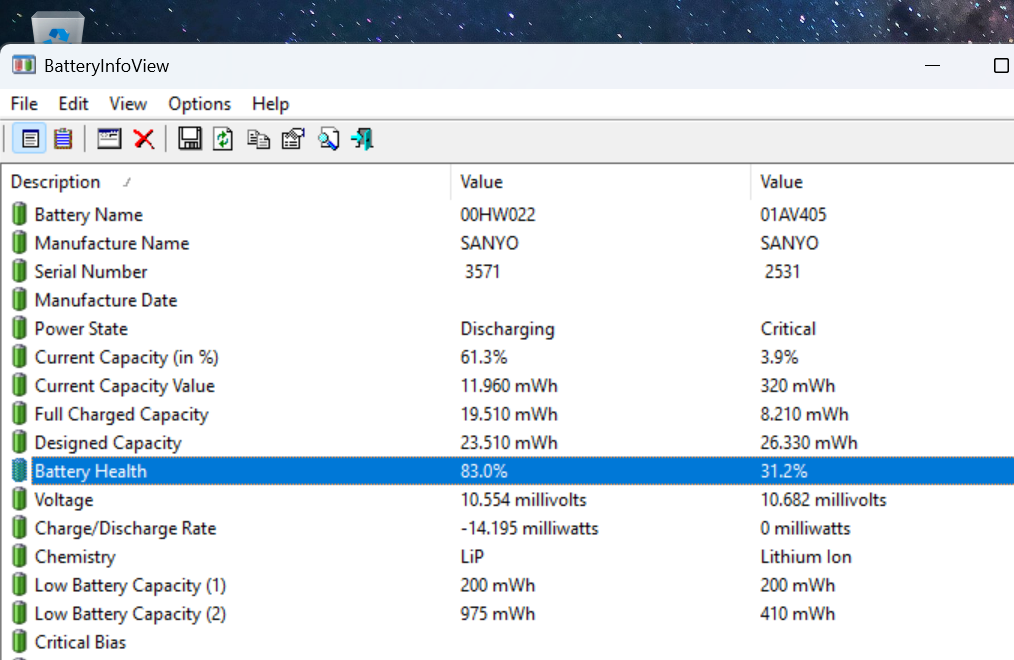Switch to the Show Battery Log view icon

pos(63,139)
